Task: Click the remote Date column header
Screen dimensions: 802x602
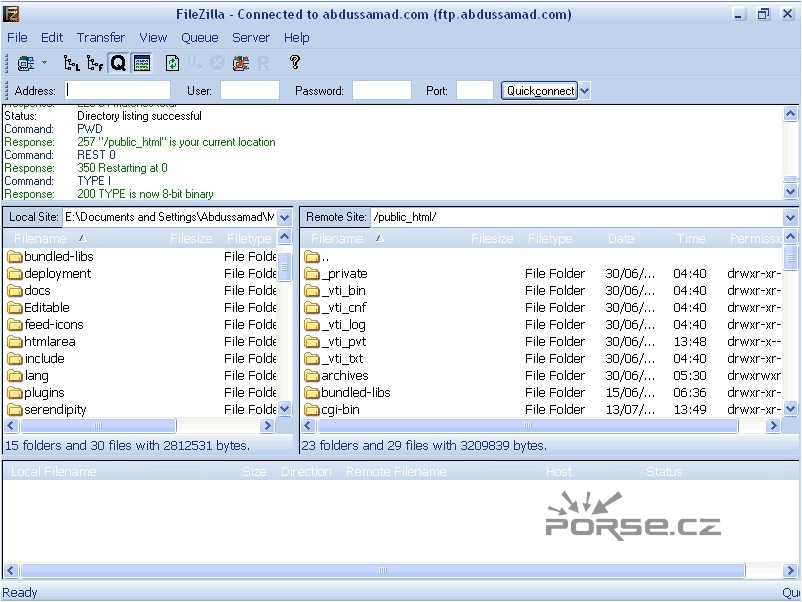Action: pyautogui.click(x=621, y=238)
